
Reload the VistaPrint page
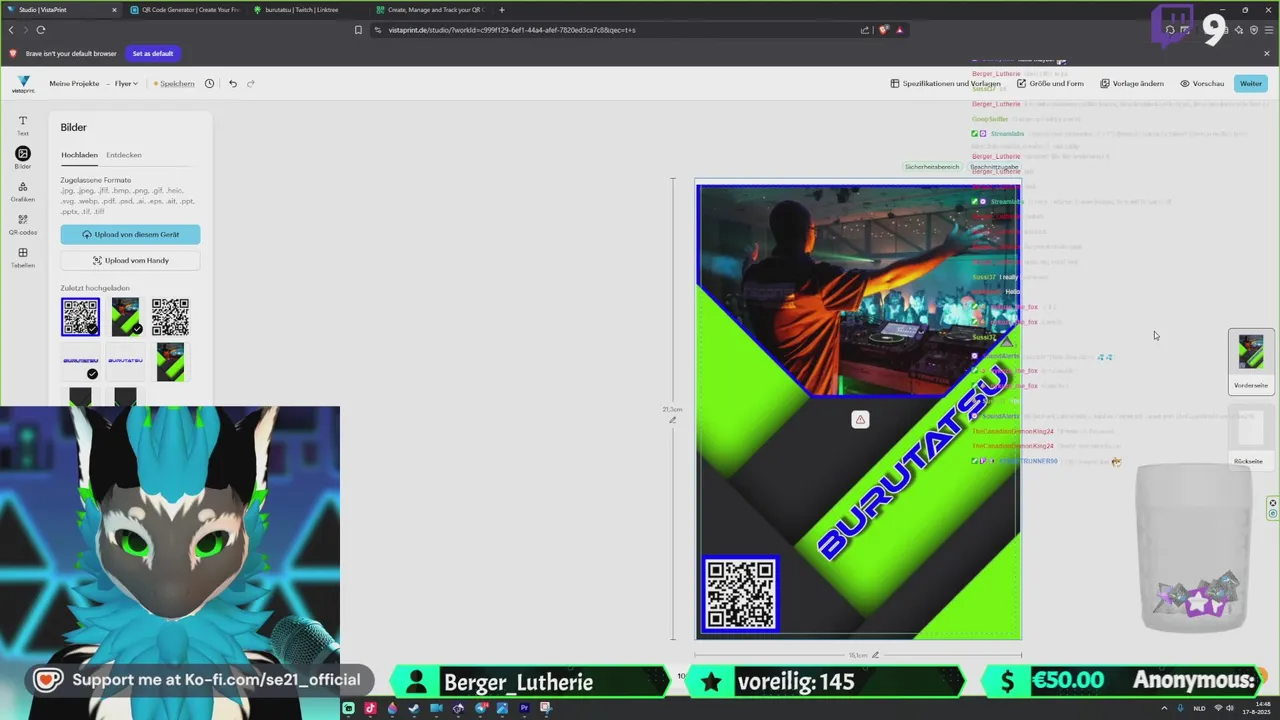pyautogui.click(x=40, y=30)
